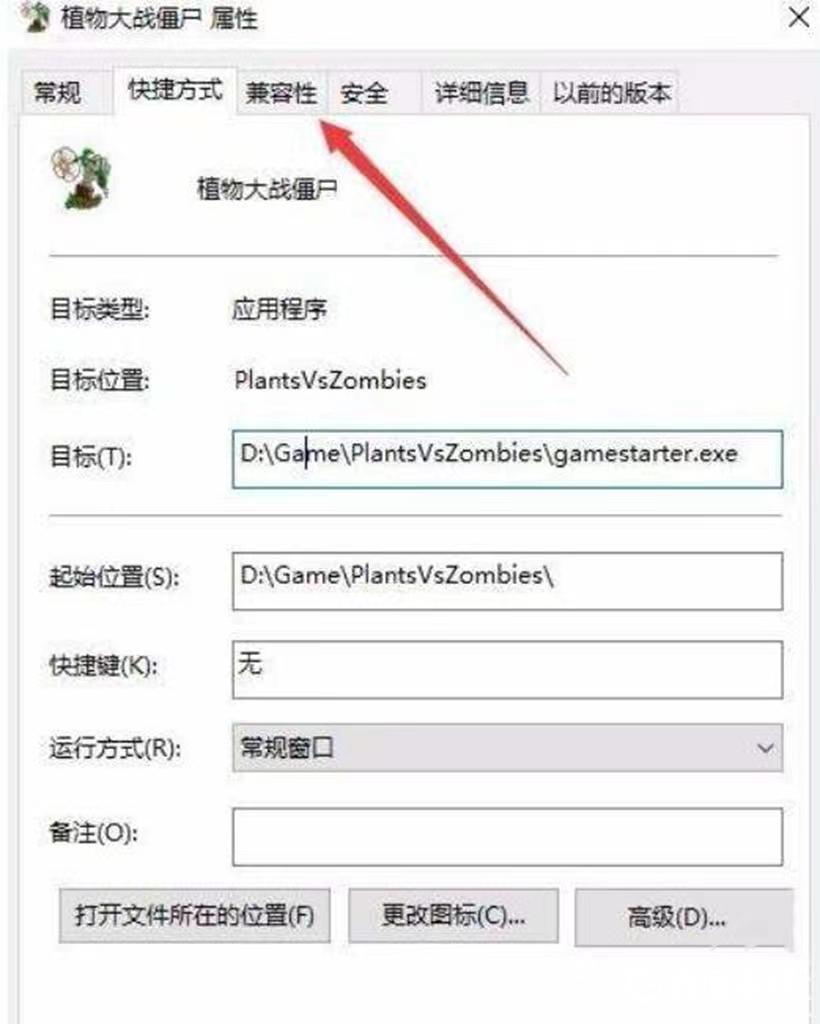This screenshot has width=820, height=1024.
Task: Click the empty 备注(O) comment field
Action: tap(507, 837)
